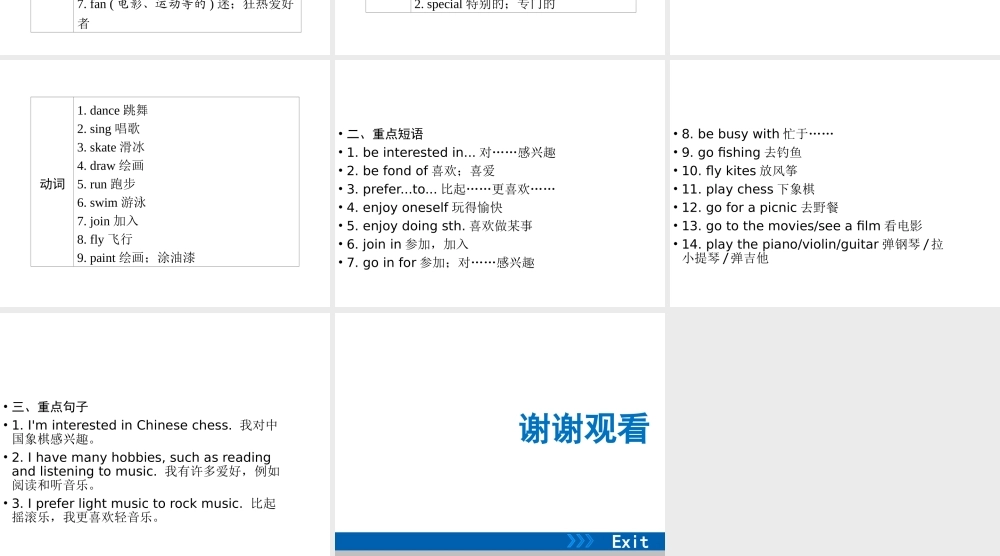Image resolution: width=1000 pixels, height=556 pixels.
Task: Click the 动词 category cell
Action: tap(52, 184)
